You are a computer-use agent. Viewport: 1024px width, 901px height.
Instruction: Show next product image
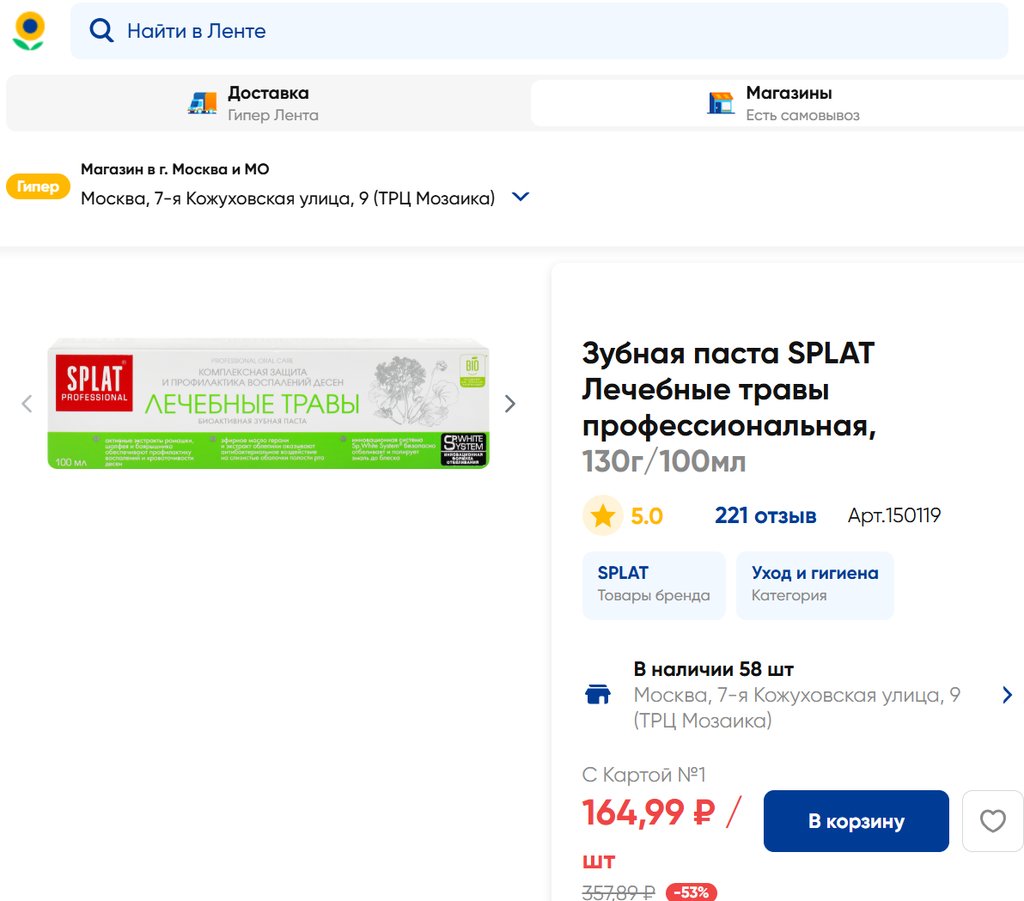point(510,404)
